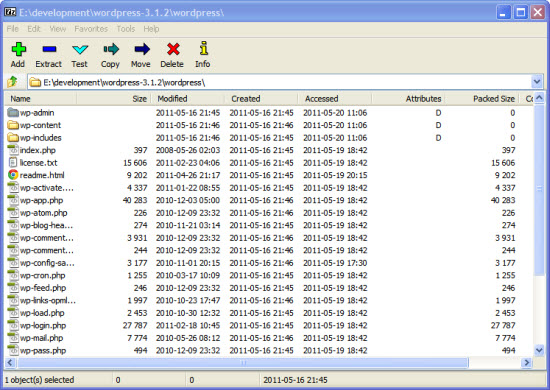Open the Help menu
The height and width of the screenshot is (390, 550).
click(x=151, y=29)
